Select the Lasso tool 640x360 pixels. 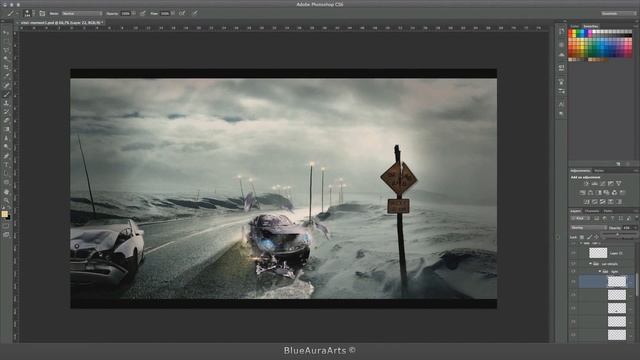click(x=6, y=50)
